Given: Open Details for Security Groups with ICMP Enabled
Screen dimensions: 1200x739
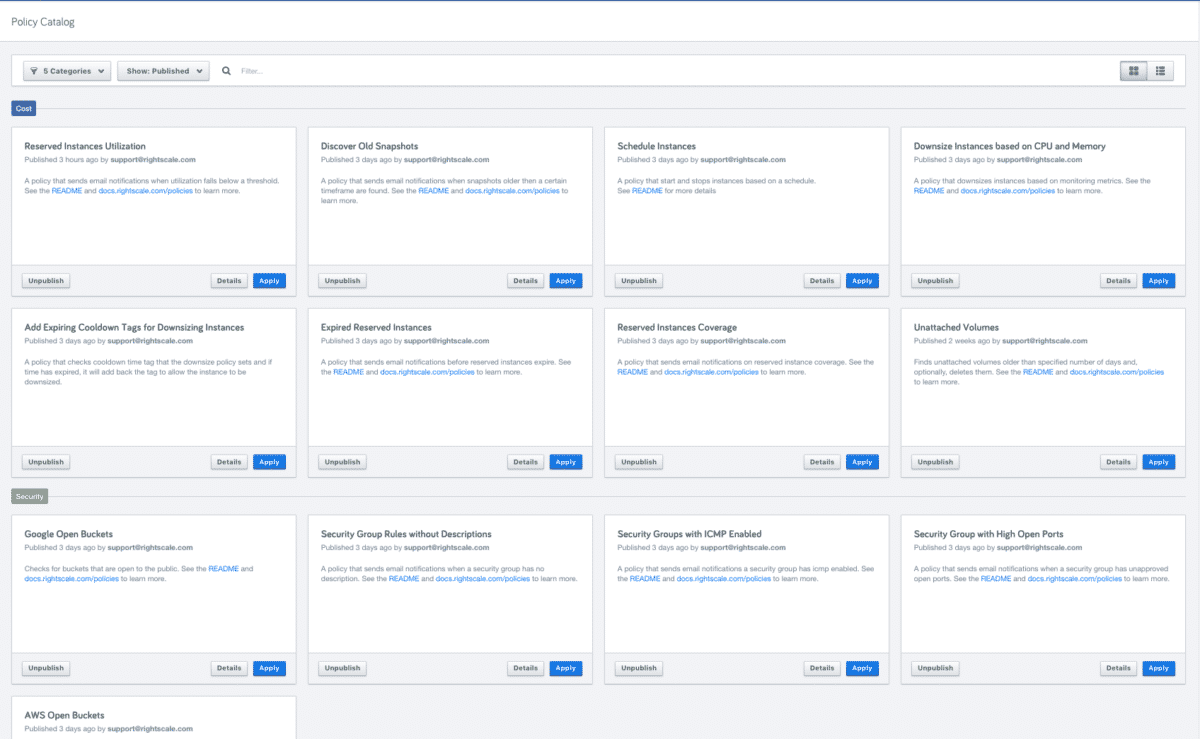Looking at the screenshot, I should (x=822, y=668).
